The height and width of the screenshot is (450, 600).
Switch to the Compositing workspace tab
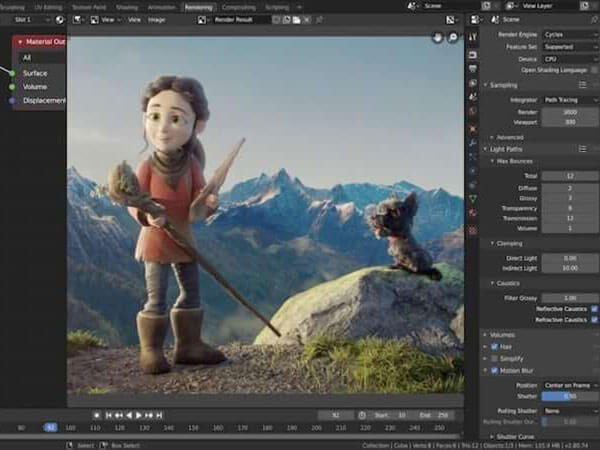238,6
